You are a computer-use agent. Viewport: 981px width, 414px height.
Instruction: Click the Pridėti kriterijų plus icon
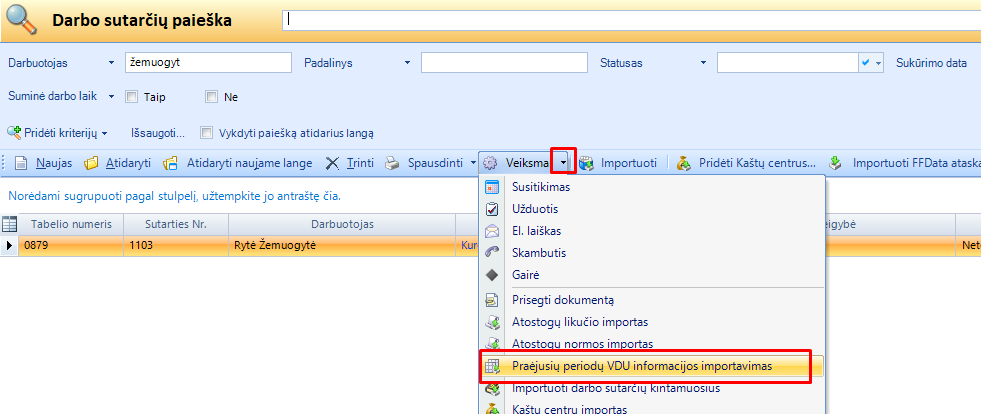pos(14,132)
